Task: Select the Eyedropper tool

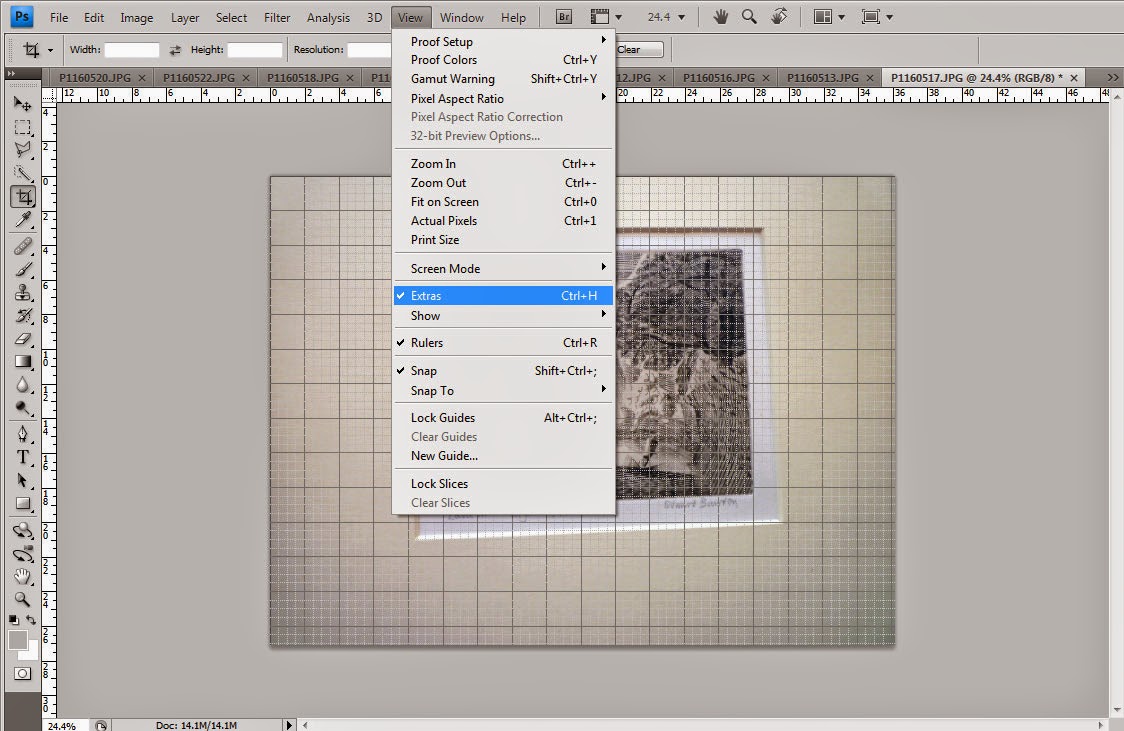Action: coord(23,219)
